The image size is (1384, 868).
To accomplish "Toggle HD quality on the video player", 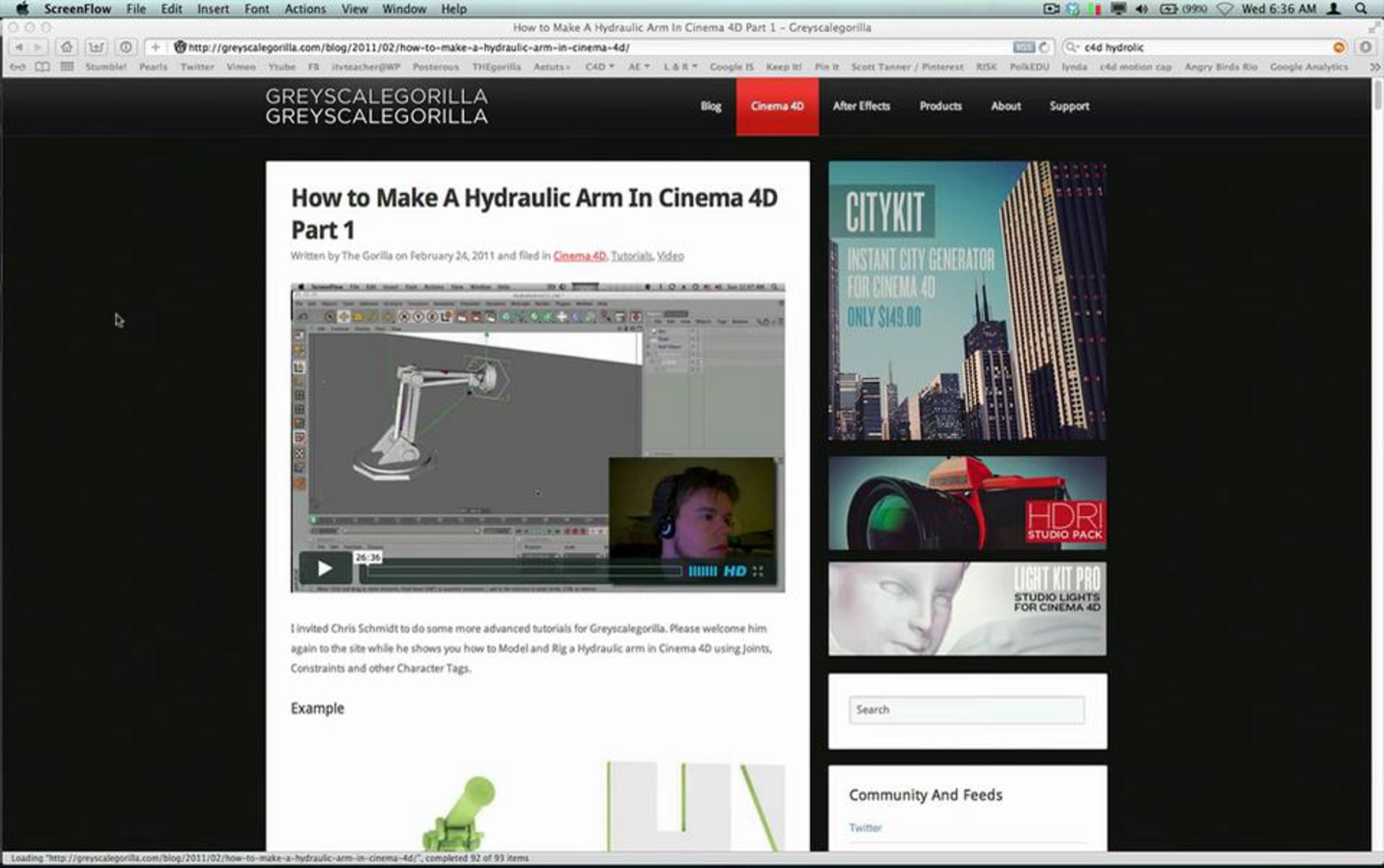I will (735, 571).
